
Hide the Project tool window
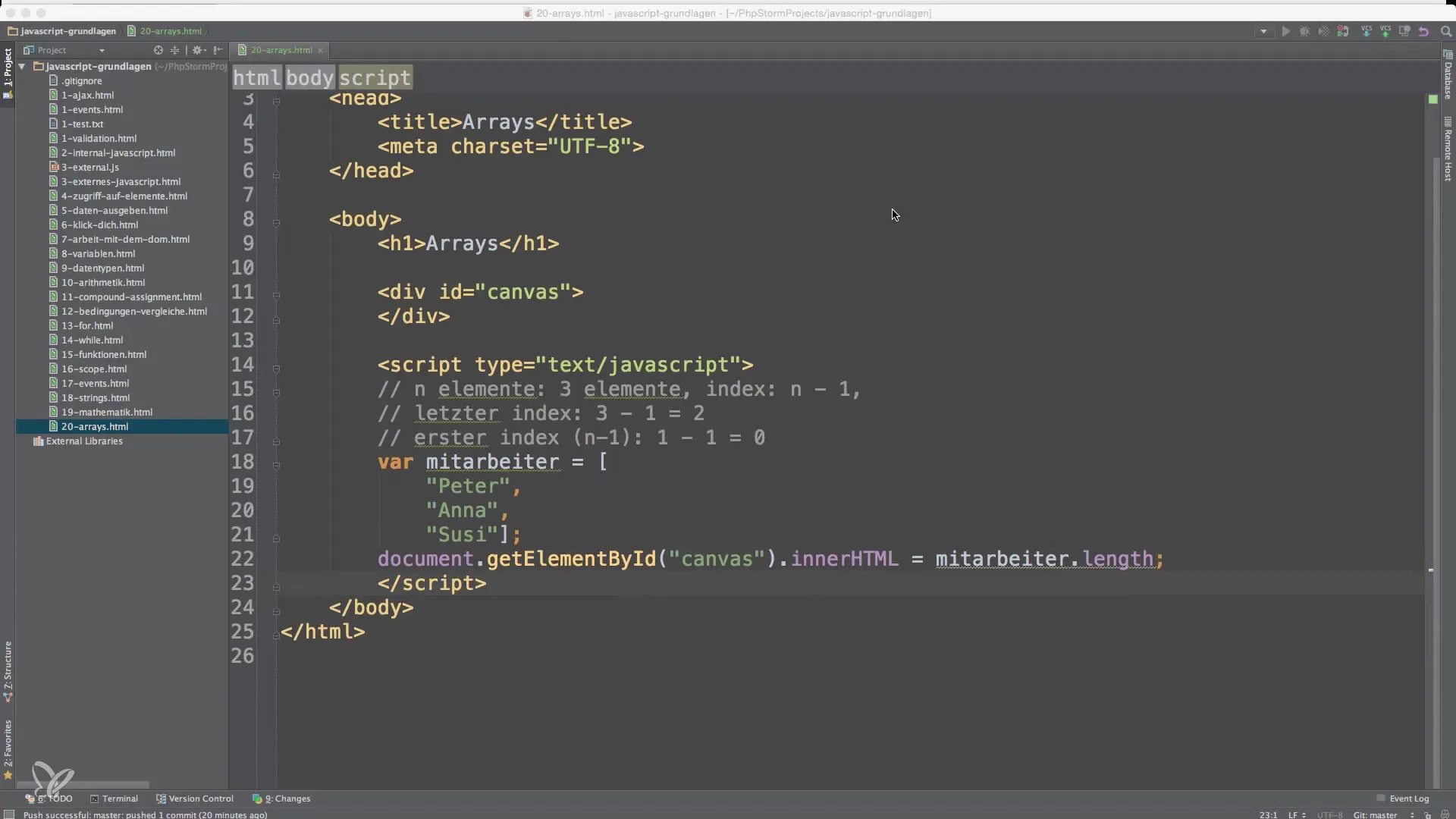pyautogui.click(x=218, y=50)
